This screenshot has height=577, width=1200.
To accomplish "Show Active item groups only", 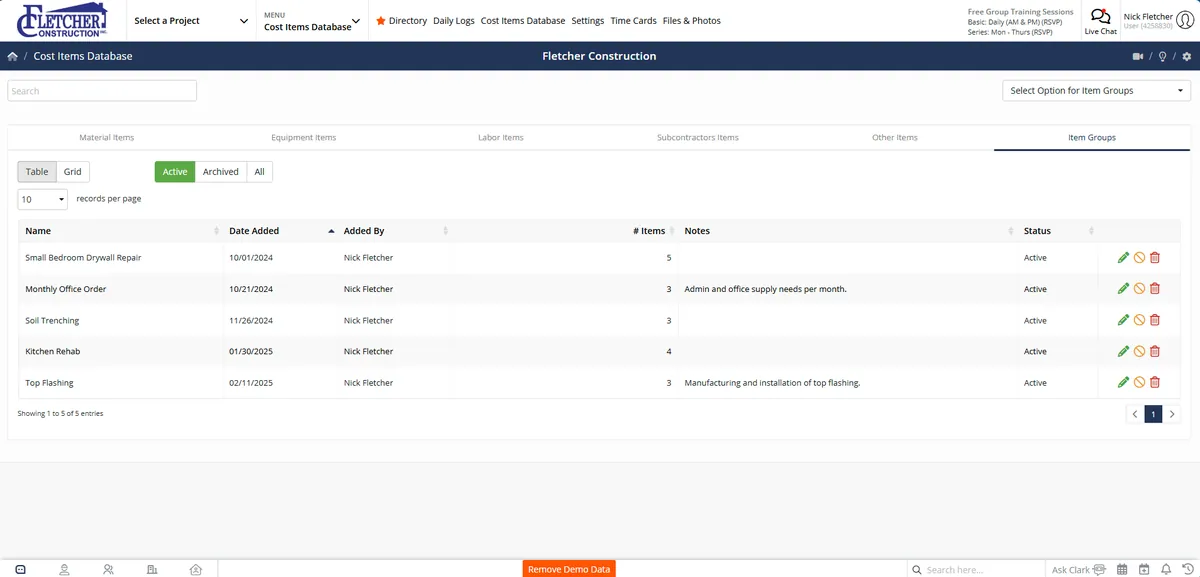I will tap(175, 172).
